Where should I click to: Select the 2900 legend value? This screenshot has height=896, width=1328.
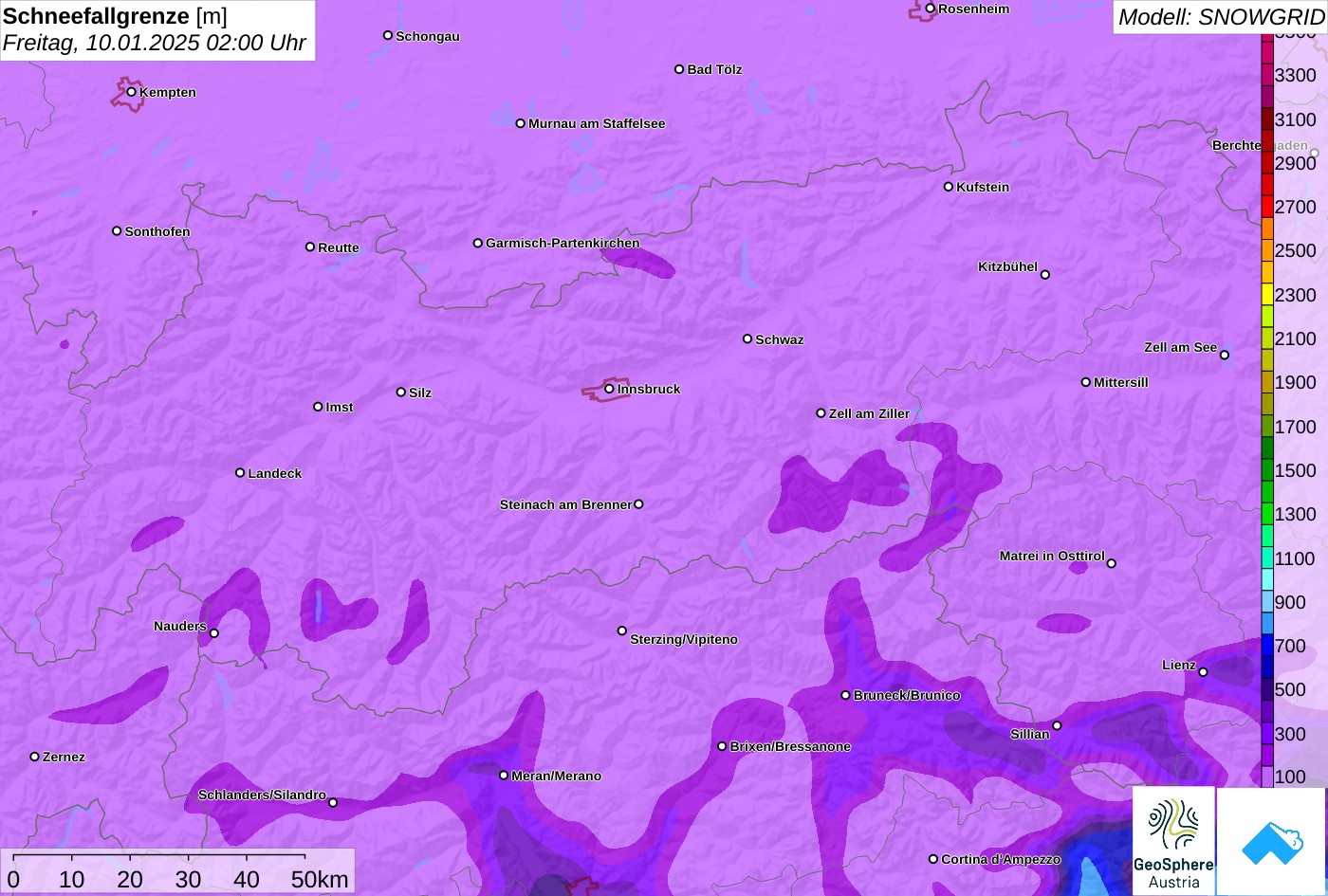[1296, 163]
